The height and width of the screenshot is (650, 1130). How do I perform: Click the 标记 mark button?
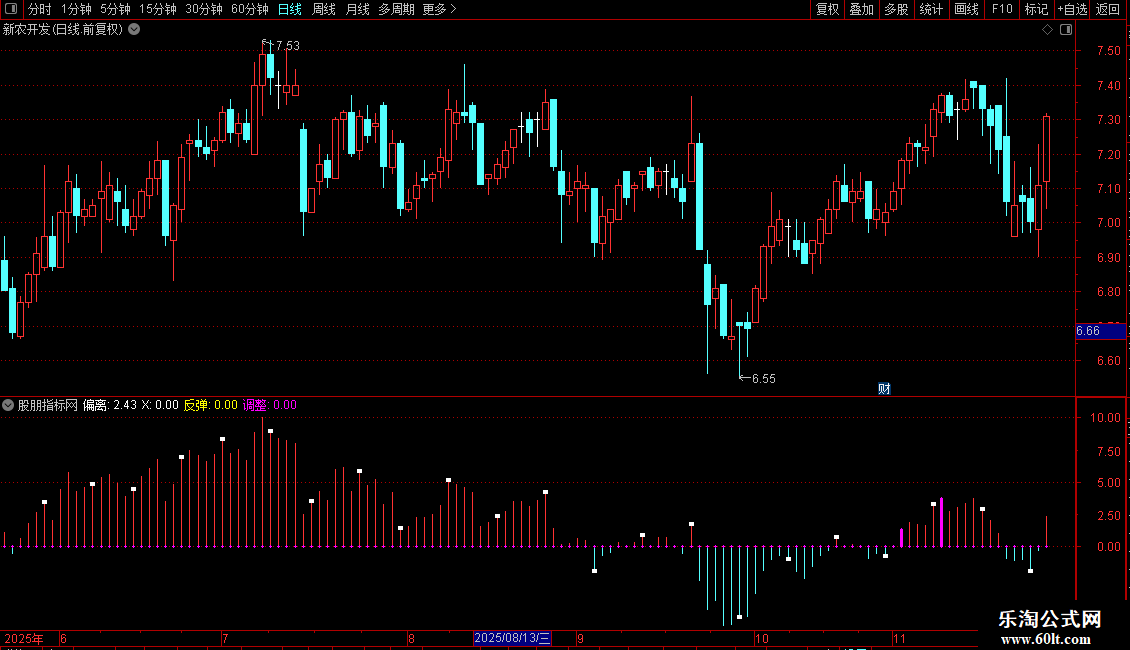coord(1036,9)
